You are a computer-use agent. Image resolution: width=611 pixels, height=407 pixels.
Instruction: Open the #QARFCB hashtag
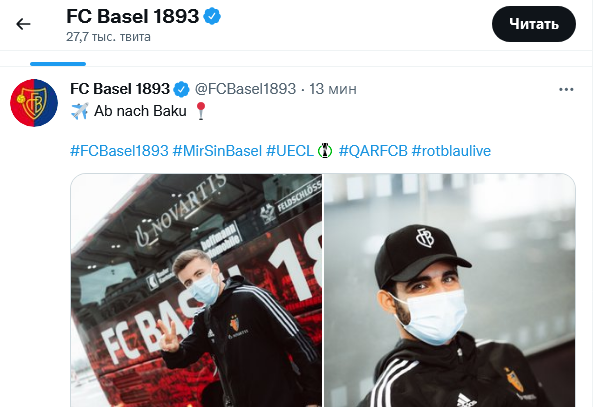point(373,151)
